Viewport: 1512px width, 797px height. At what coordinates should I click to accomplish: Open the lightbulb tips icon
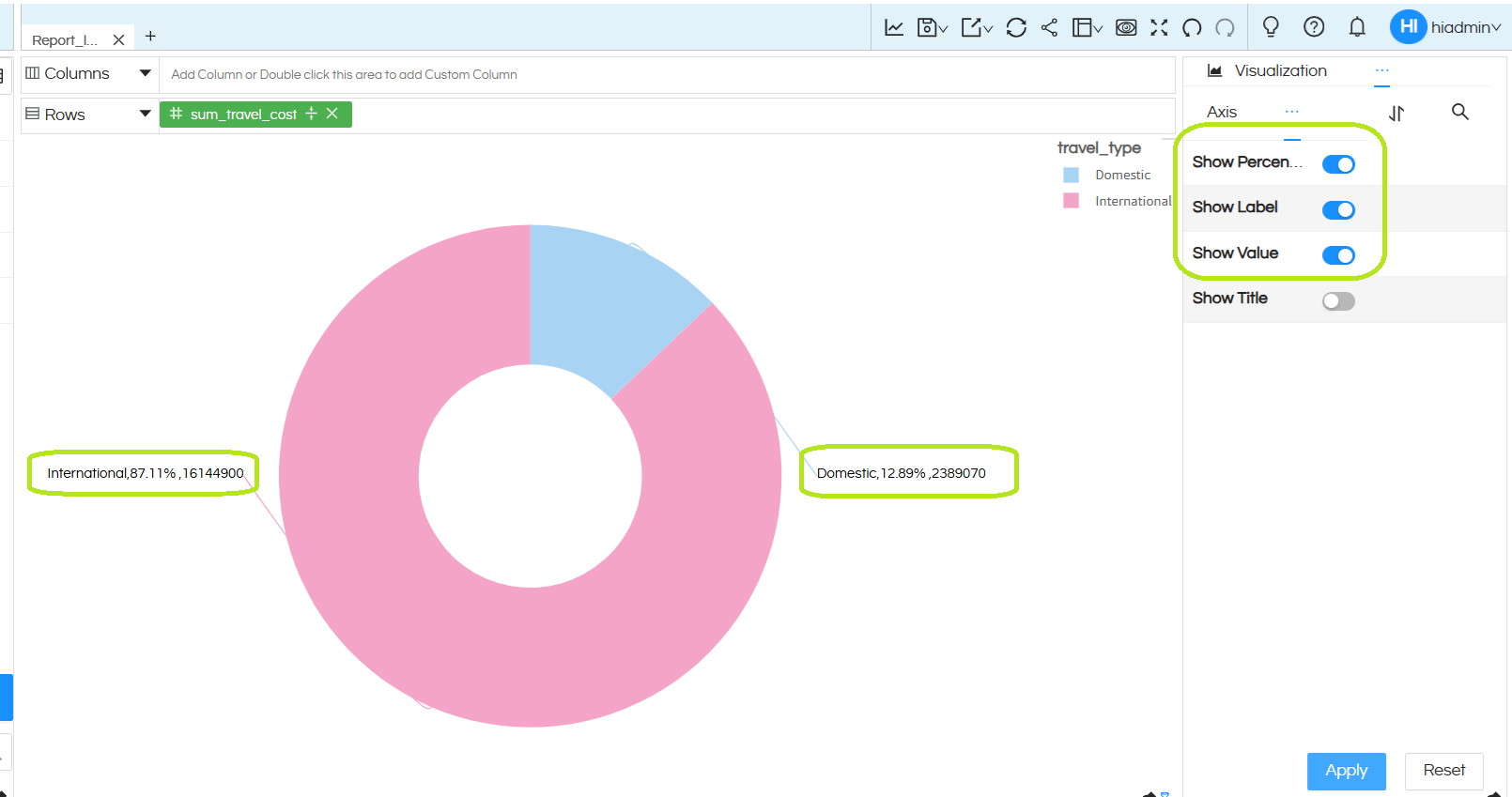tap(1271, 26)
